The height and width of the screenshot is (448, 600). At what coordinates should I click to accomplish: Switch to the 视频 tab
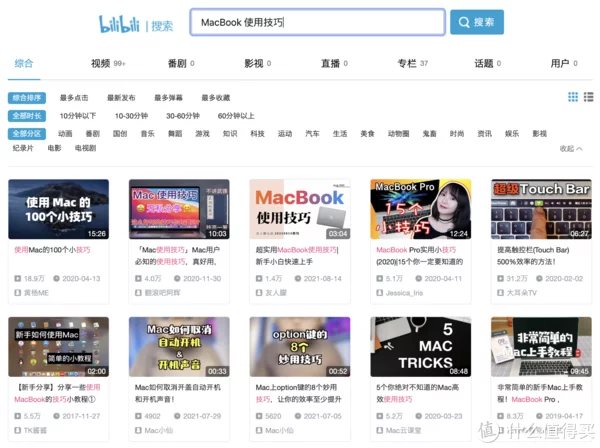(x=101, y=63)
